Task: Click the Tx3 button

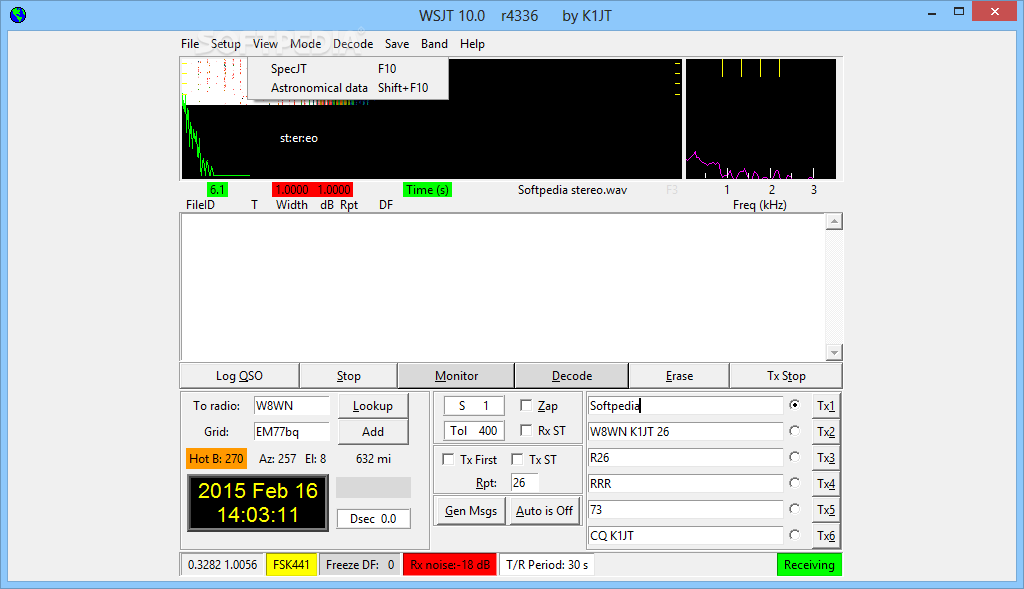Action: (x=825, y=458)
